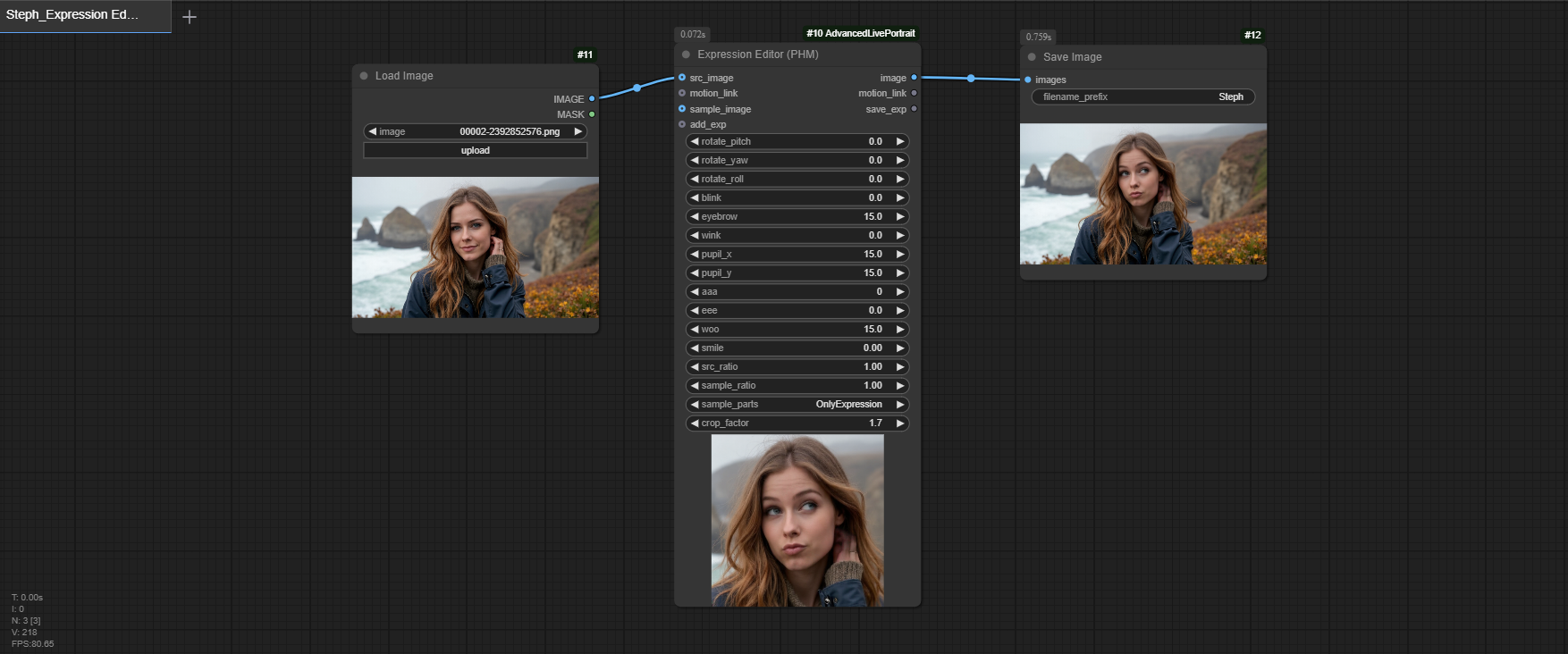Select previous option for sample_parts
Screen dimensions: 1568x654
pyautogui.click(x=695, y=405)
